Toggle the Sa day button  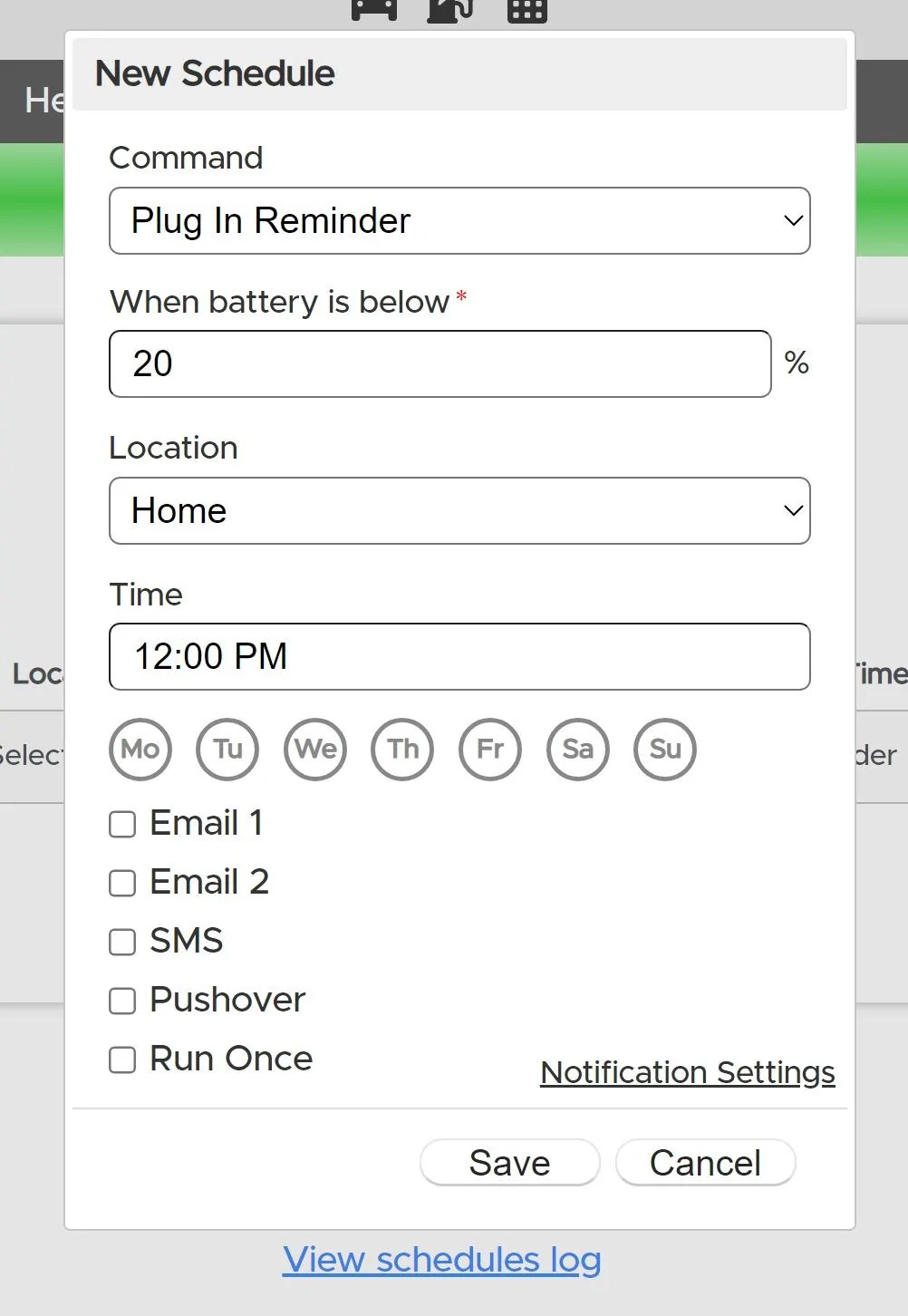[578, 750]
